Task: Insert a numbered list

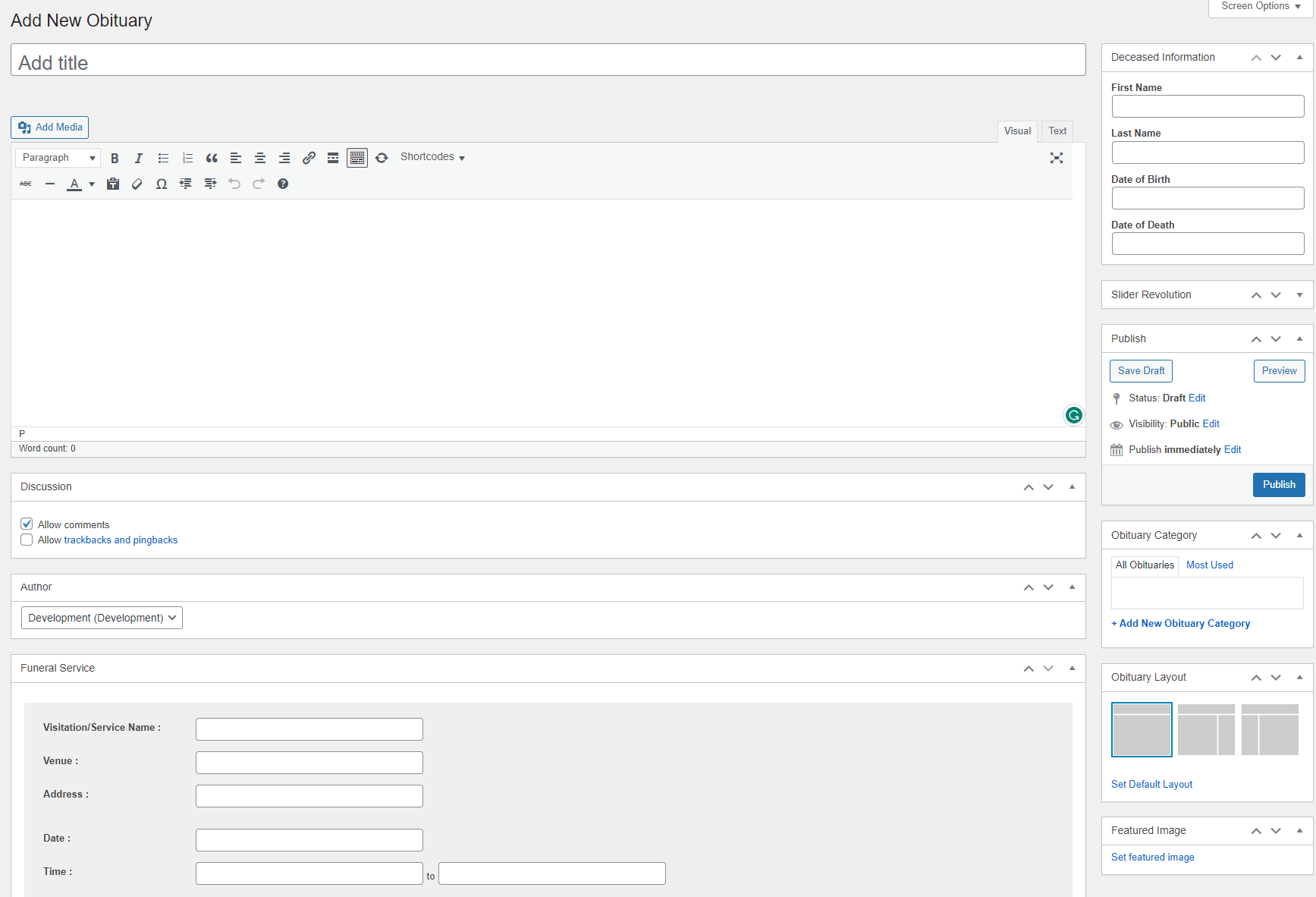Action: (187, 158)
